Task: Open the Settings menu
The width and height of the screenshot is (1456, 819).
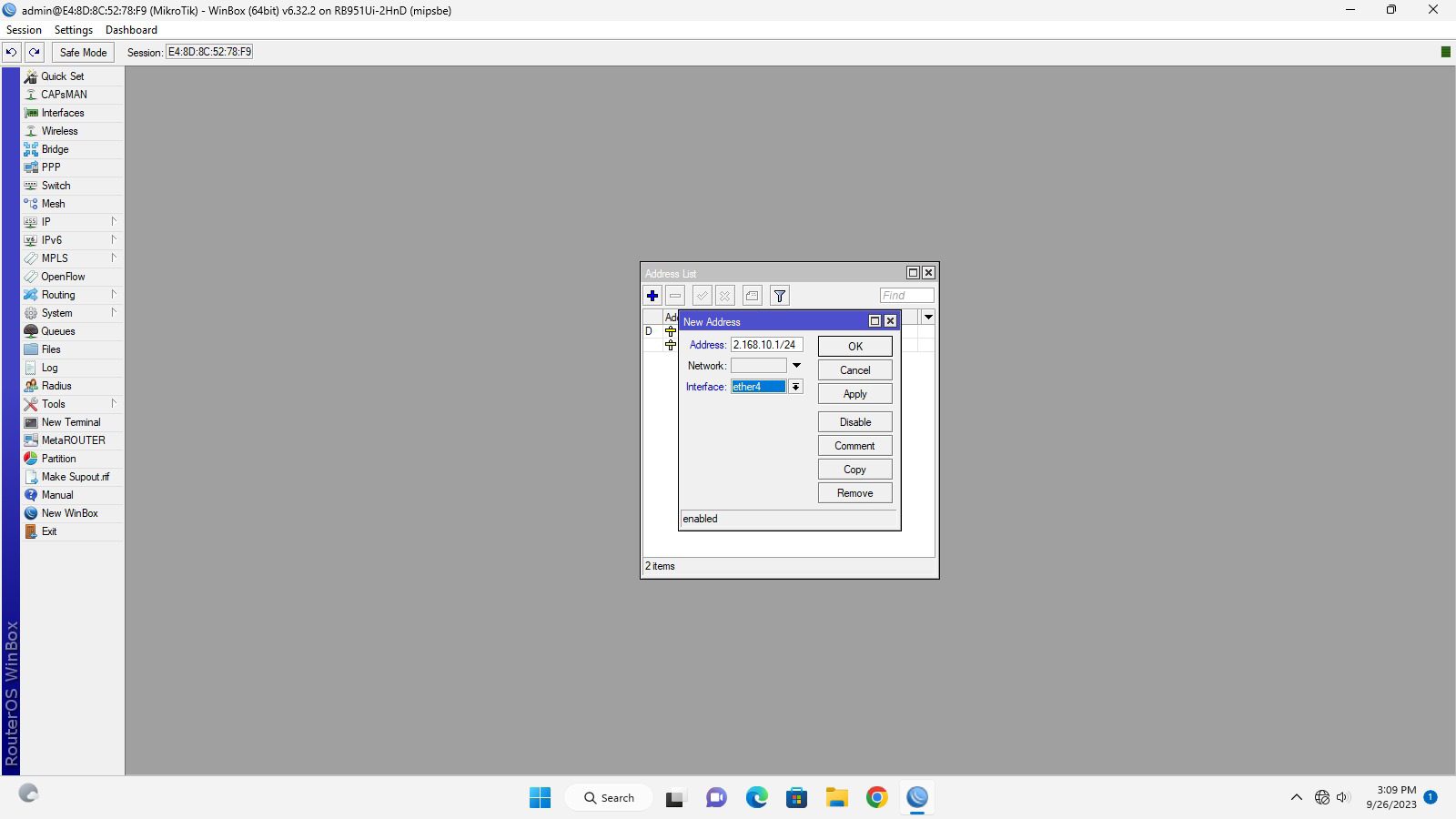Action: pyautogui.click(x=74, y=30)
